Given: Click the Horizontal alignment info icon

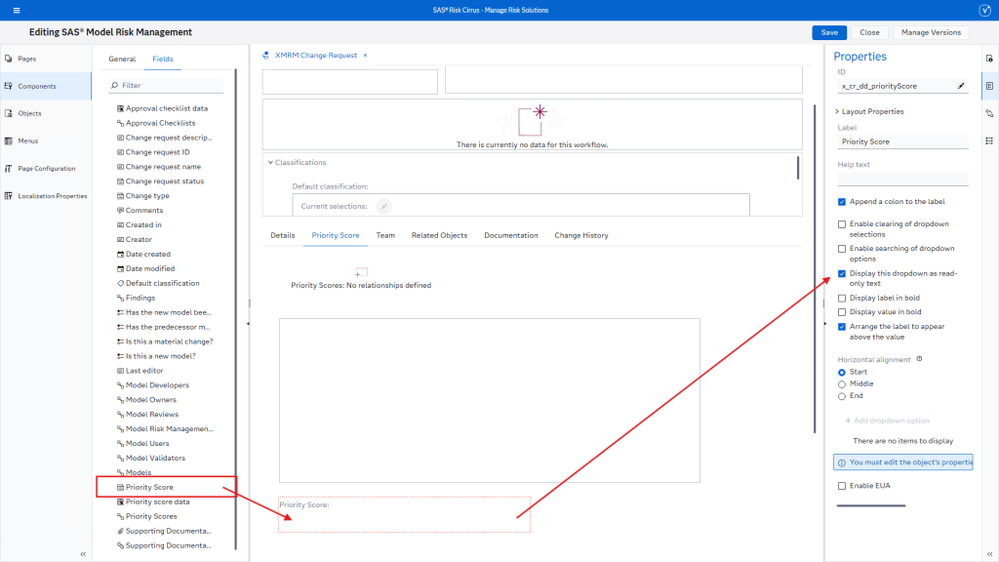Looking at the screenshot, I should click(919, 359).
